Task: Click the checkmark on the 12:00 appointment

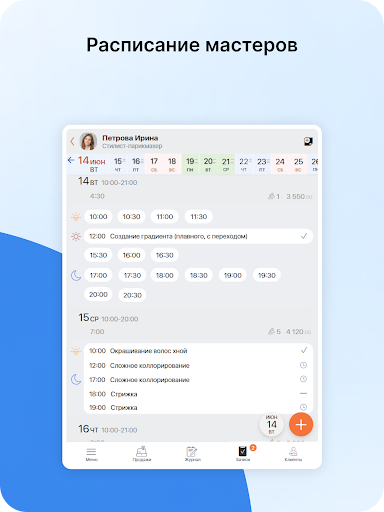Action: tap(304, 236)
